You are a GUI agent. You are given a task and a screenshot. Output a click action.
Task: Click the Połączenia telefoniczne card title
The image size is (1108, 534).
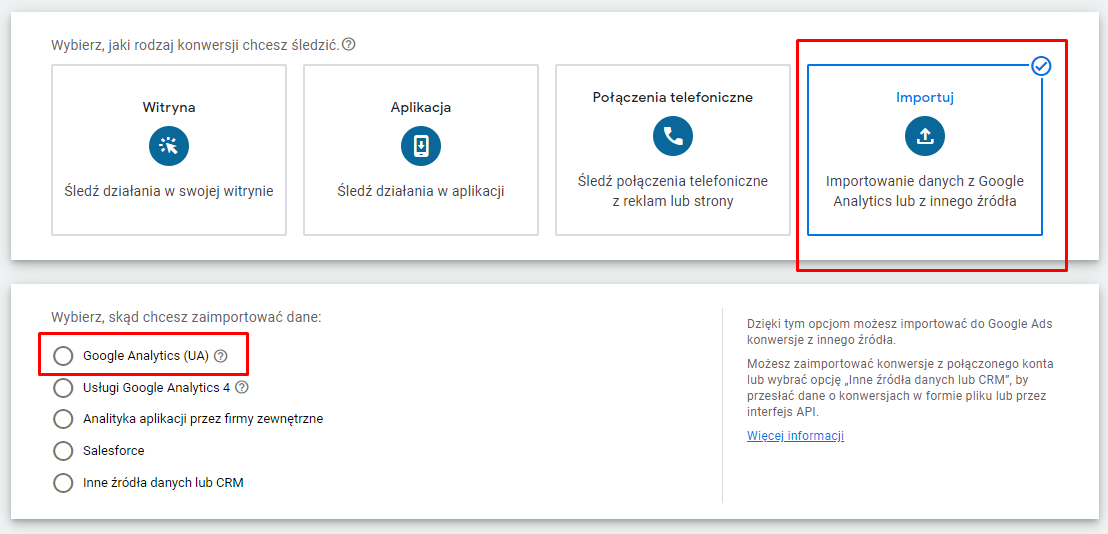tap(672, 97)
